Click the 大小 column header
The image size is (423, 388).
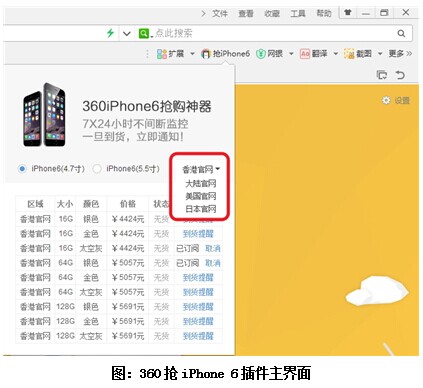[x=65, y=204]
